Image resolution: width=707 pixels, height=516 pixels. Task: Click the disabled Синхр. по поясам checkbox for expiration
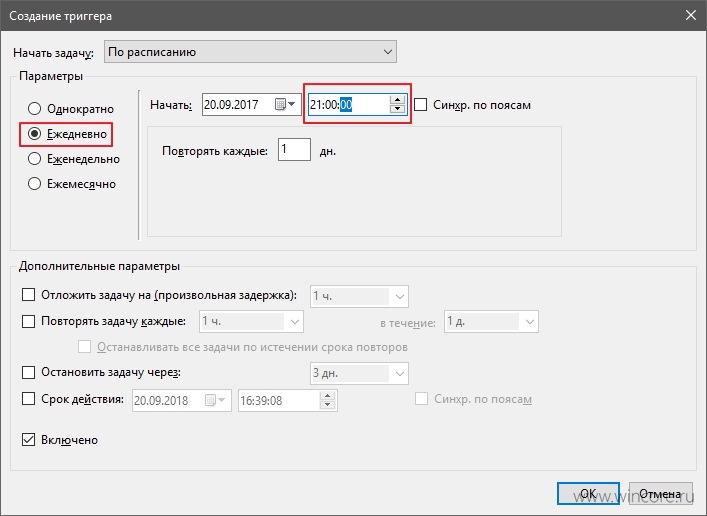421,399
